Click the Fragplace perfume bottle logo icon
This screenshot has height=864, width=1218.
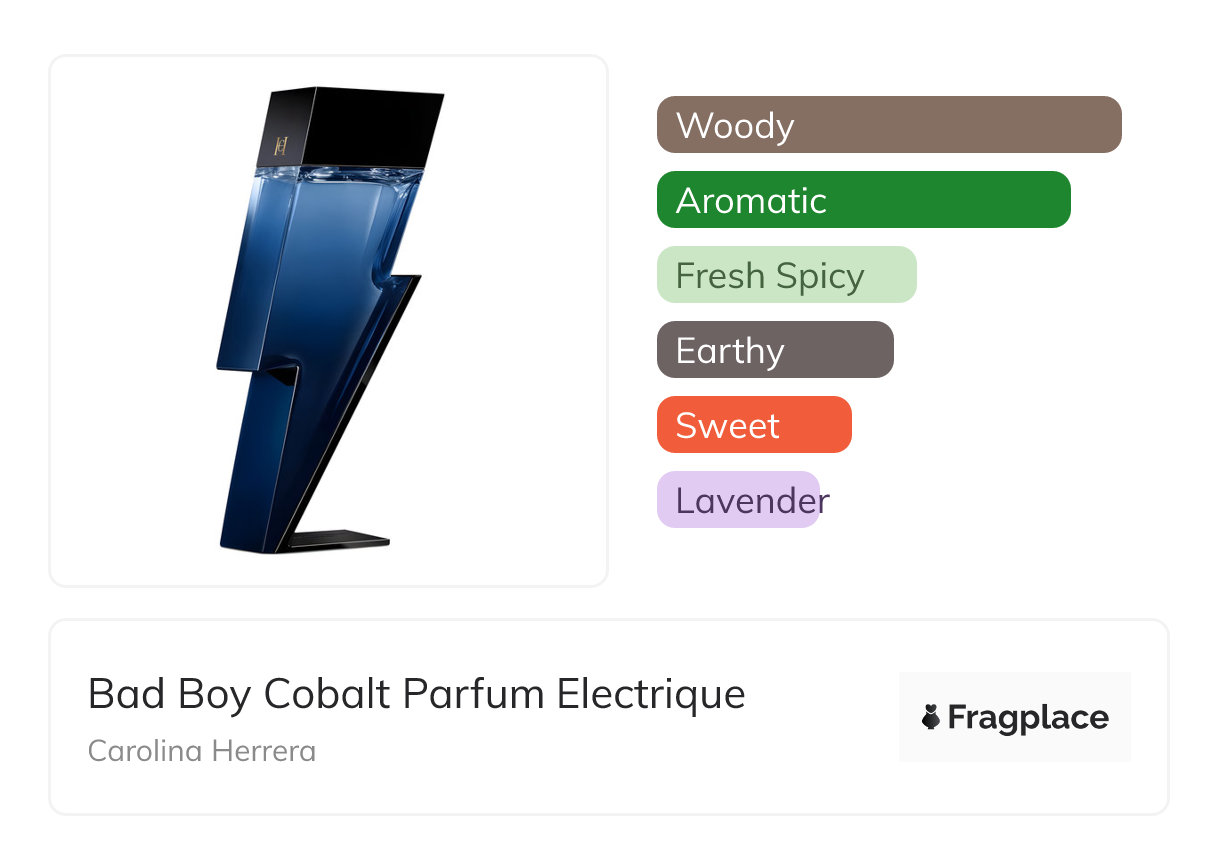(x=930, y=717)
